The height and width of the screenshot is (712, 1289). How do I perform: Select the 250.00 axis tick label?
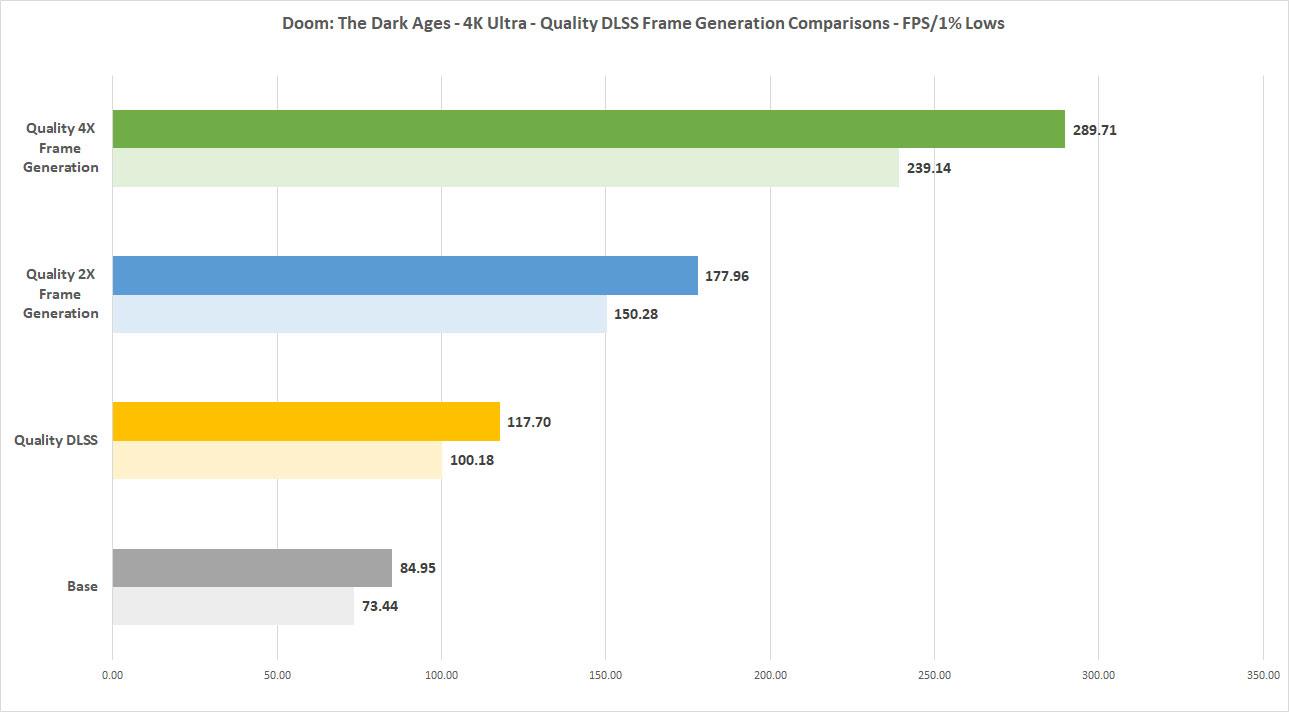pyautogui.click(x=934, y=675)
